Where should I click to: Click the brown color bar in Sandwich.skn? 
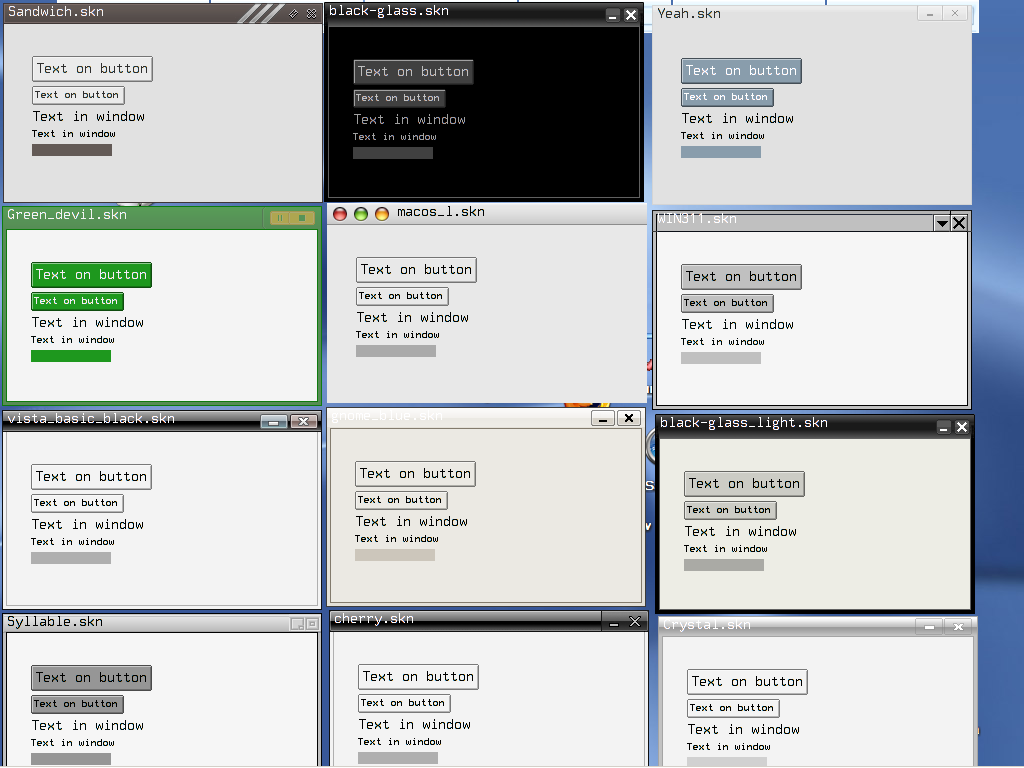[72, 150]
